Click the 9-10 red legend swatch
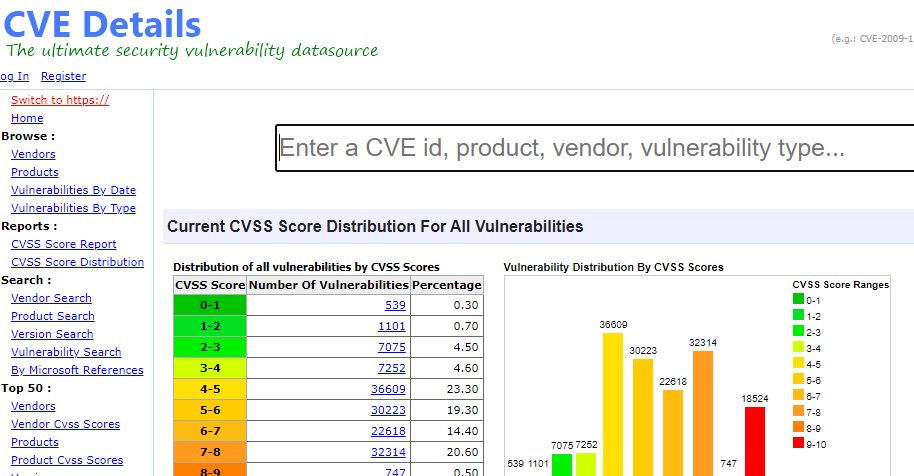914x476 pixels. [x=798, y=443]
